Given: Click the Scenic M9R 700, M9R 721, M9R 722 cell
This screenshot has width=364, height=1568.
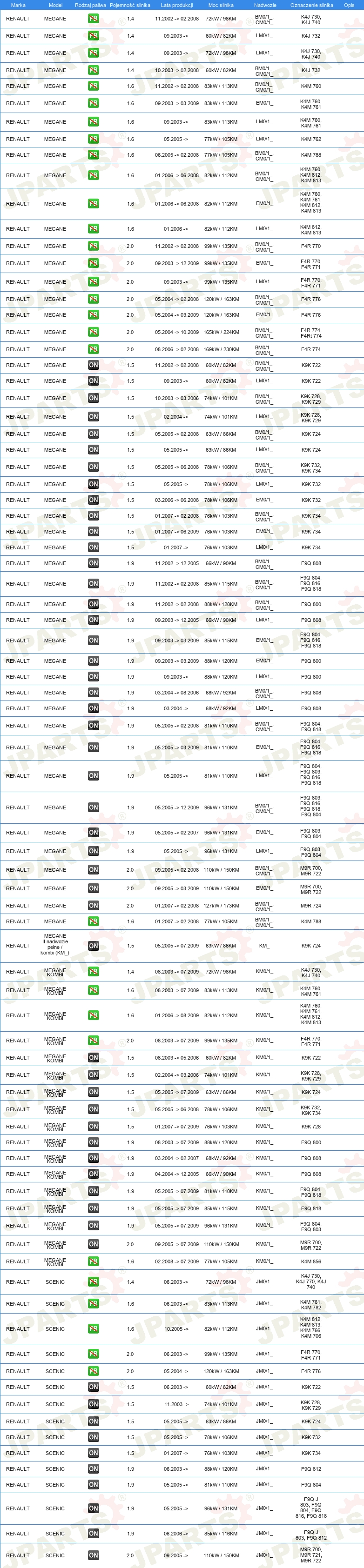Looking at the screenshot, I should click(311, 1555).
